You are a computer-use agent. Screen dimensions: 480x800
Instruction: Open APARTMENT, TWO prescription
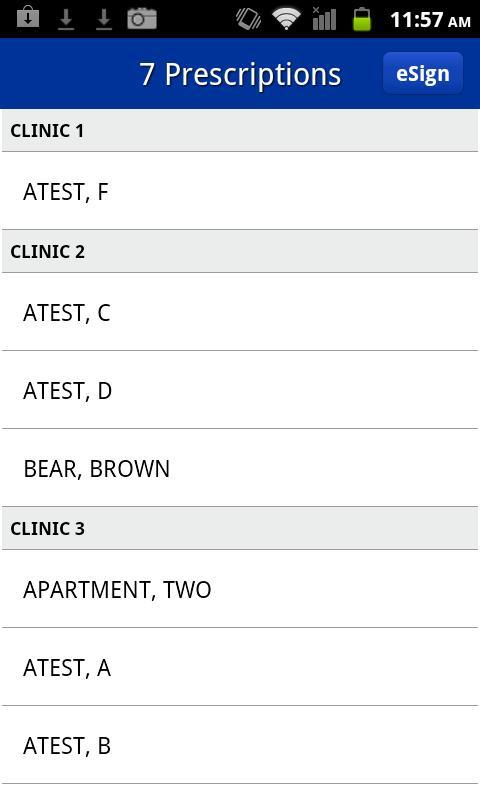tap(240, 589)
